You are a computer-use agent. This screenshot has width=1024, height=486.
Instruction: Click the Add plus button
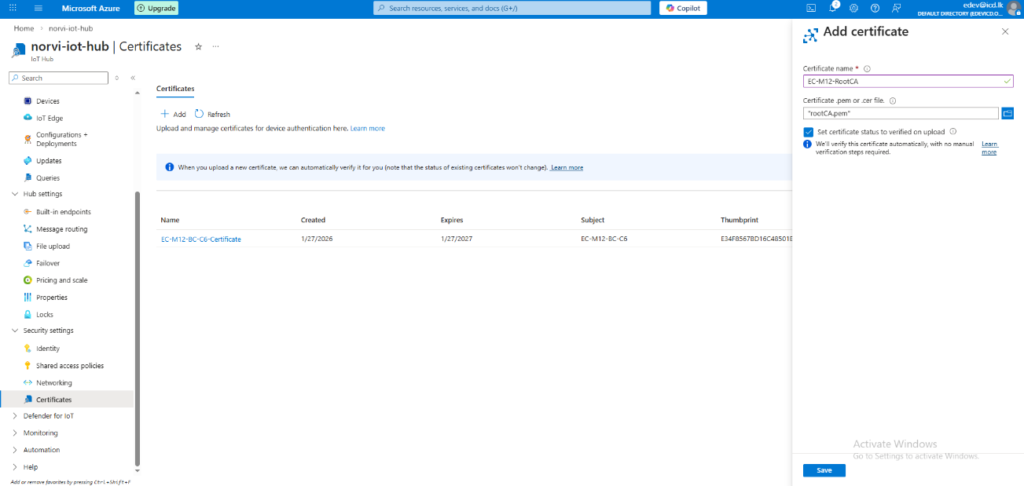coord(174,114)
